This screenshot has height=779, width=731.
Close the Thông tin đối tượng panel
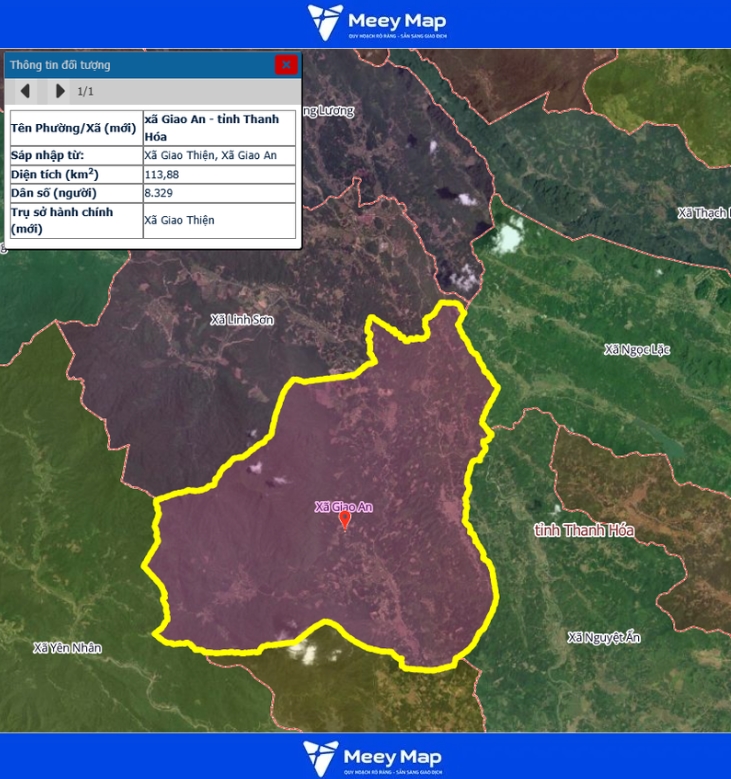[x=286, y=65]
